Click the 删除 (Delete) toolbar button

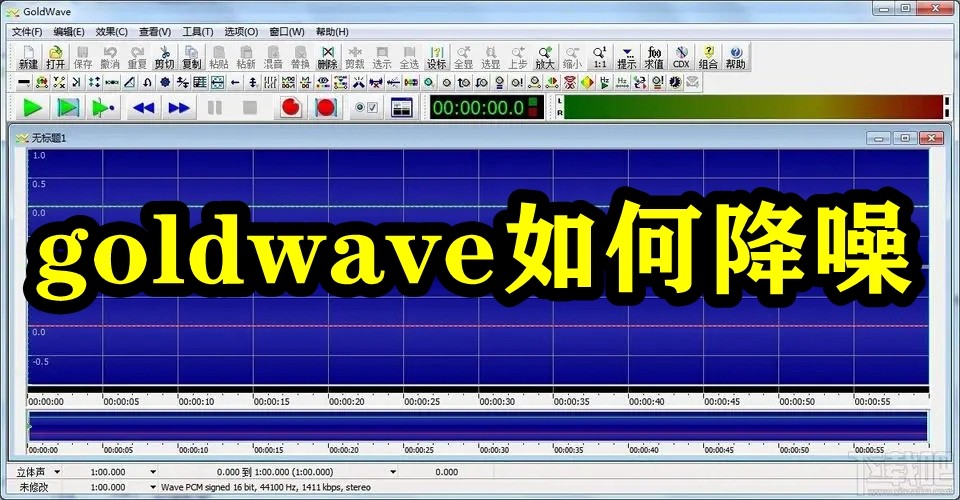click(x=328, y=57)
